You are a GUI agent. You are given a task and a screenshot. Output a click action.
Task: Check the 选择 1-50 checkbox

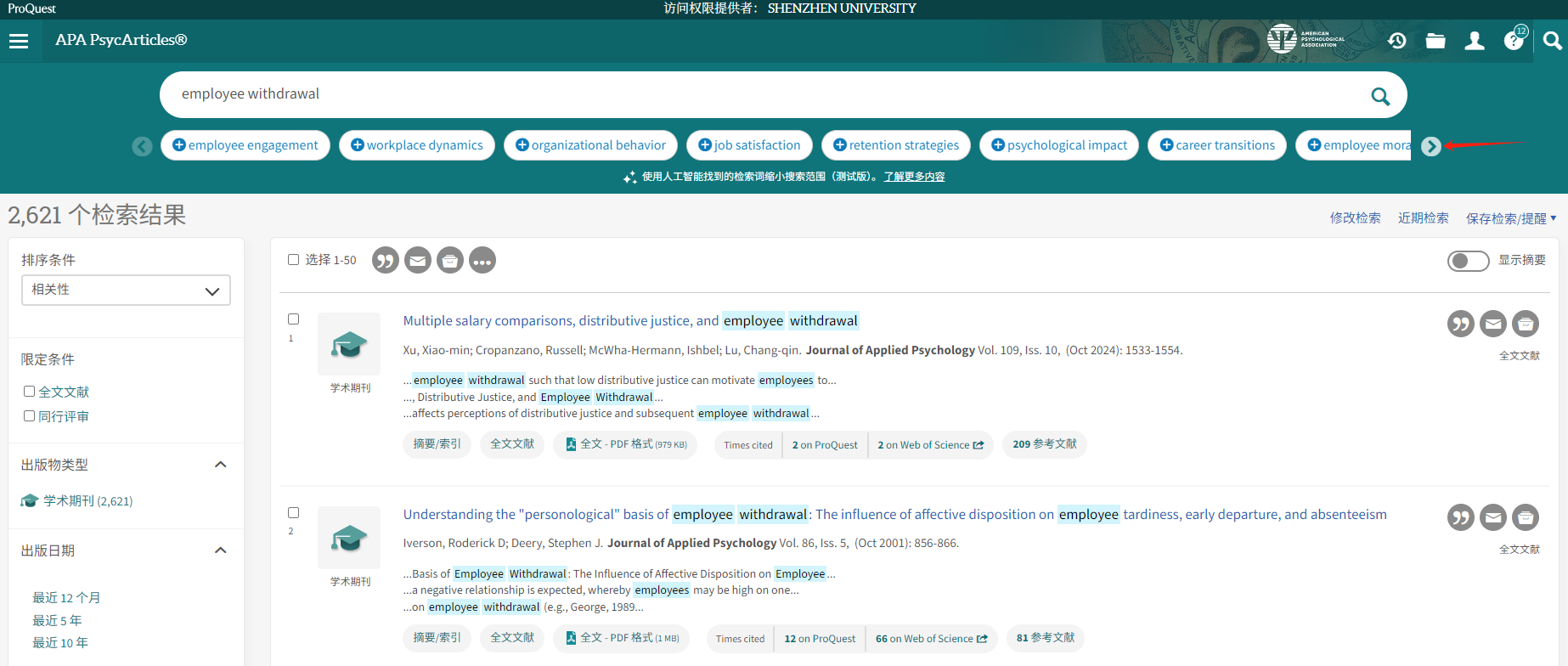(293, 260)
